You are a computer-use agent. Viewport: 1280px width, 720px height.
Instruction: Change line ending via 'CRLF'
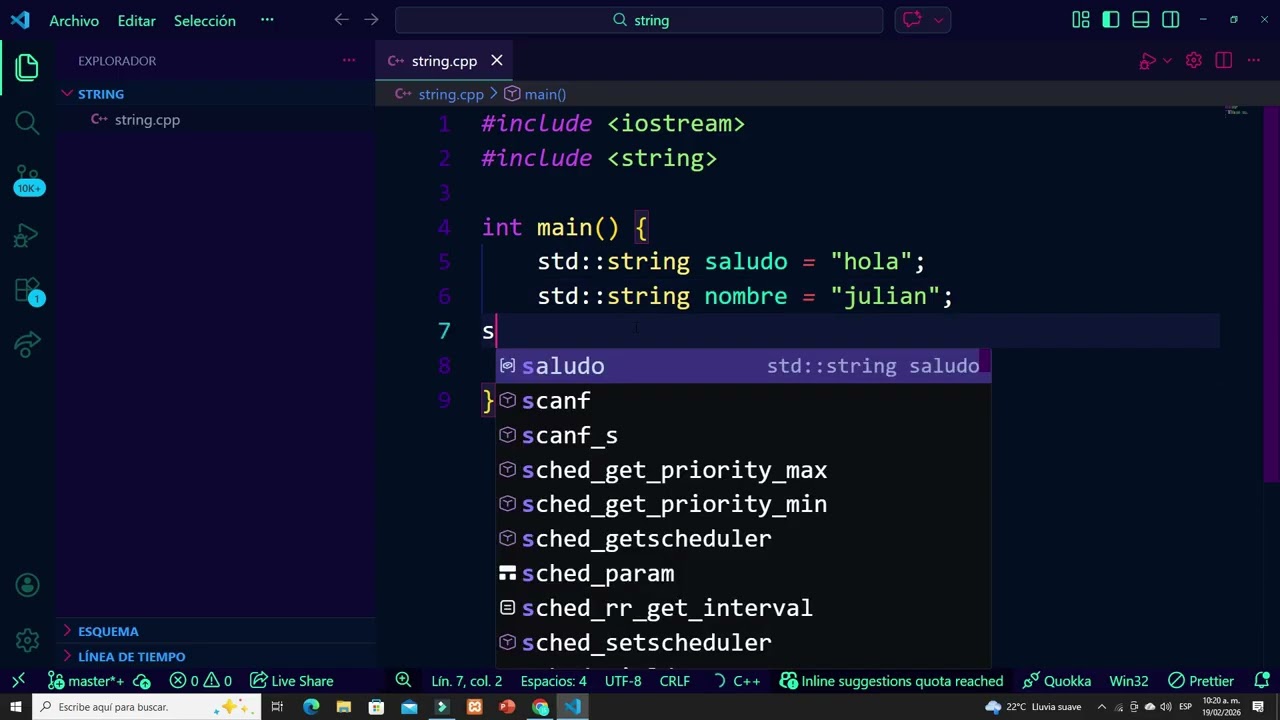click(674, 681)
